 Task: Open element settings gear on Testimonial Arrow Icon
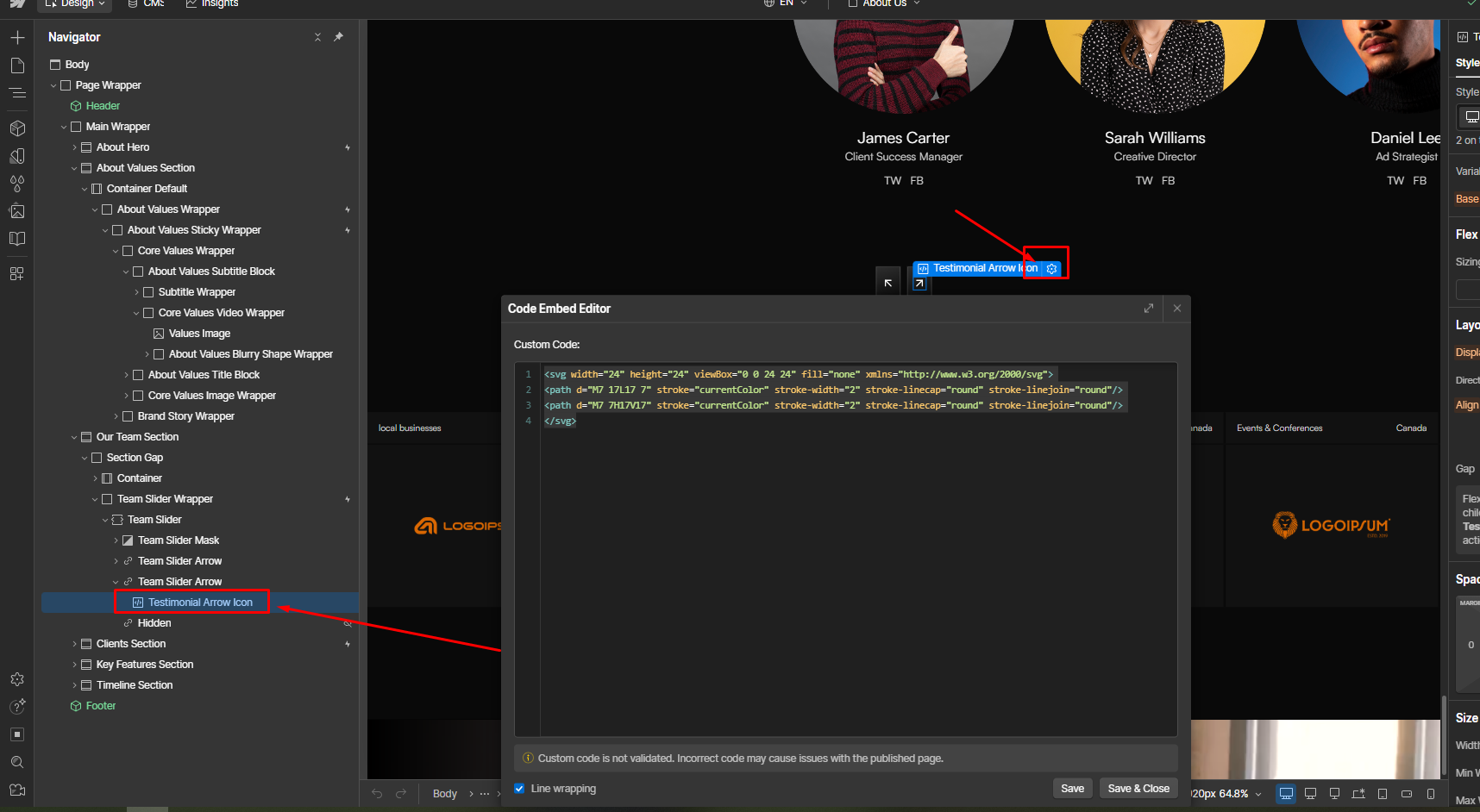tap(1051, 268)
